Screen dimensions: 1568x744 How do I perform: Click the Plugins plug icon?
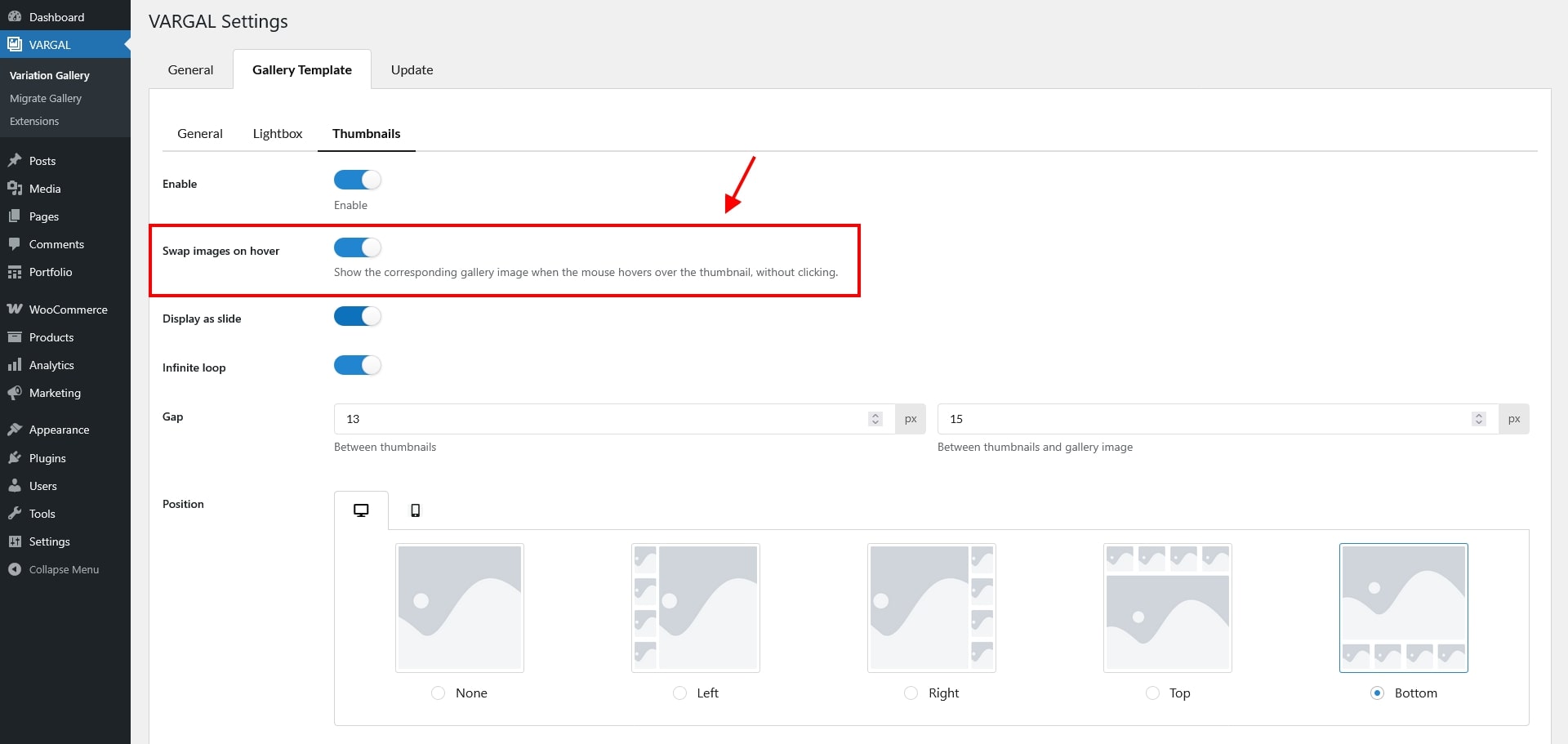(x=15, y=458)
